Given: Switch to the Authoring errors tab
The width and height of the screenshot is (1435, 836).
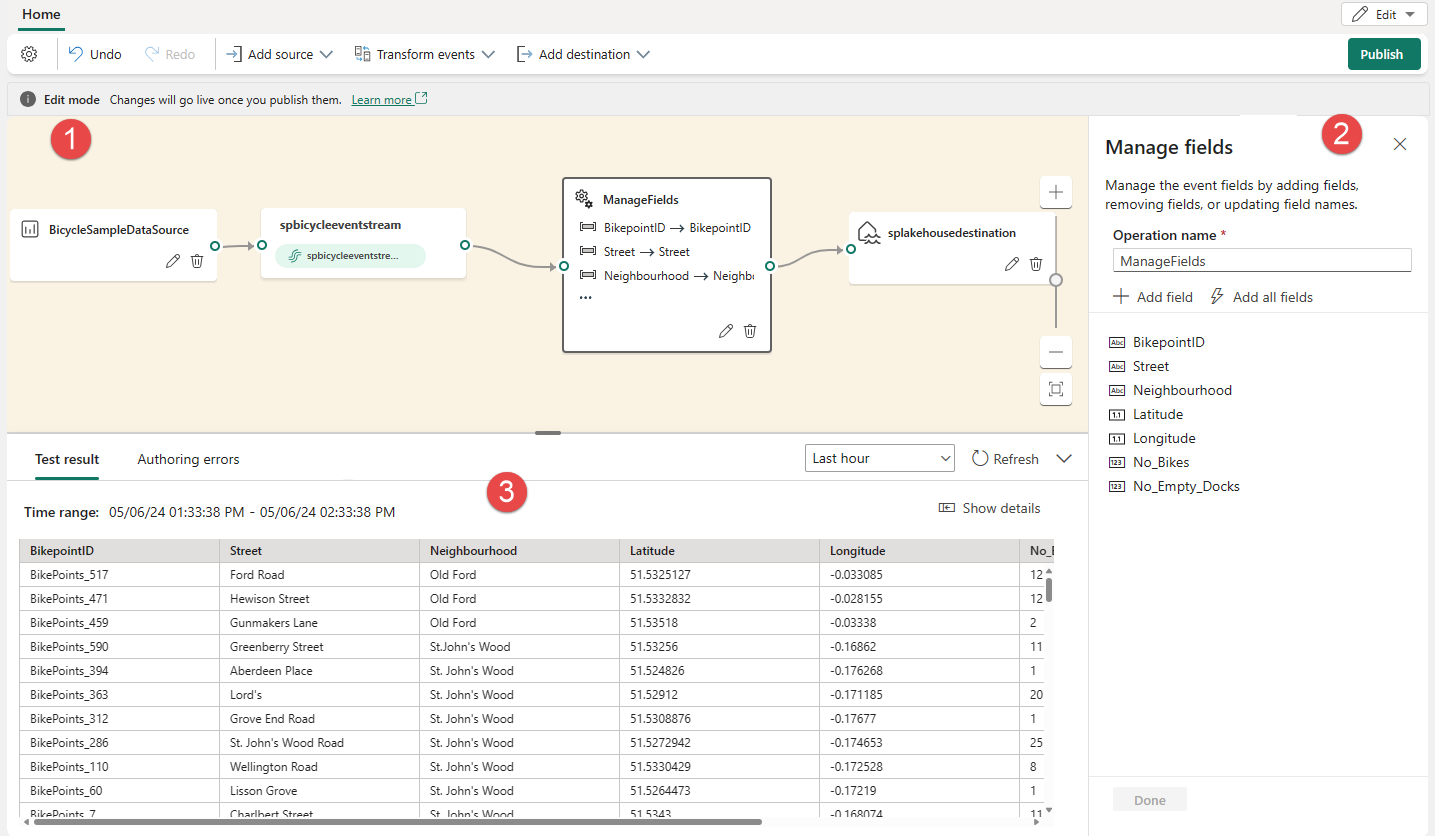Looking at the screenshot, I should pyautogui.click(x=187, y=459).
